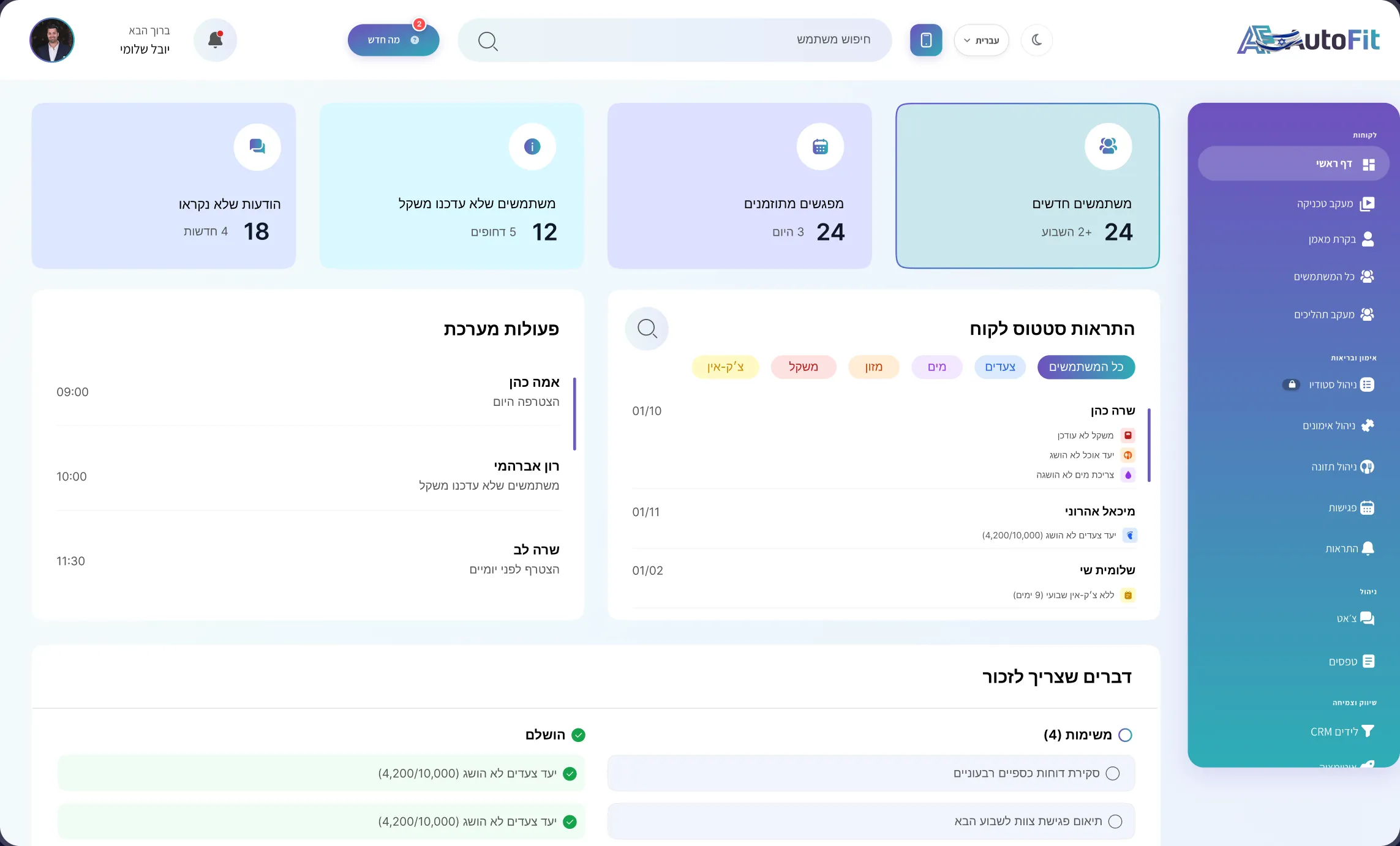Select the צעדים filter chip
The width and height of the screenshot is (1400, 846).
click(x=1000, y=367)
